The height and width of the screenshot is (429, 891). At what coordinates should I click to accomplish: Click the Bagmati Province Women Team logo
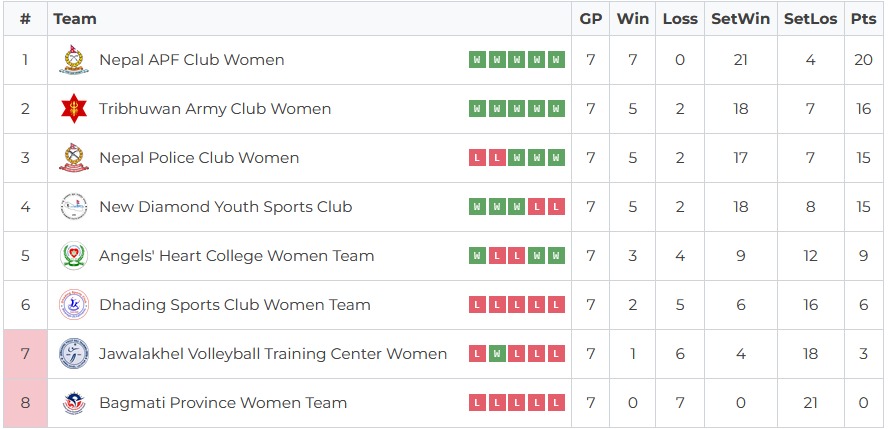(73, 403)
